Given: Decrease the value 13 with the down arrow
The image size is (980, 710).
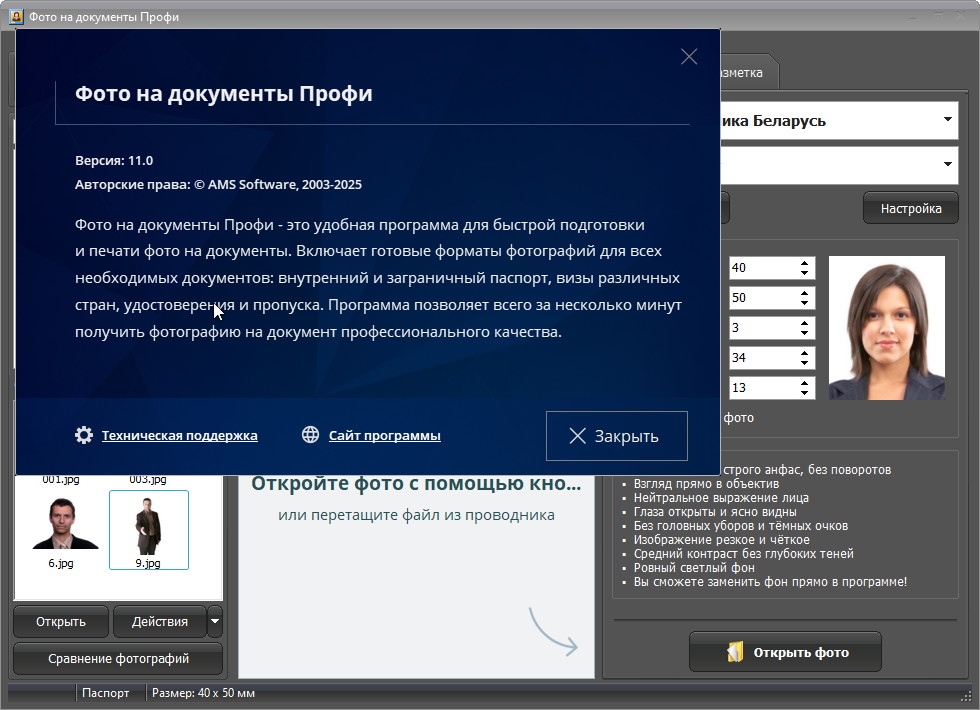Looking at the screenshot, I should (804, 393).
